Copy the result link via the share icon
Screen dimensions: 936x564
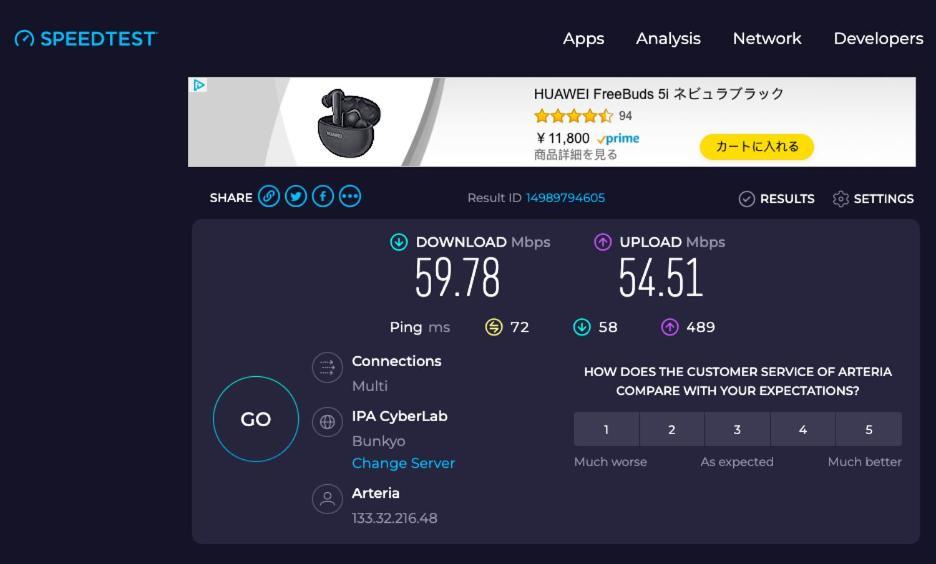click(x=269, y=196)
